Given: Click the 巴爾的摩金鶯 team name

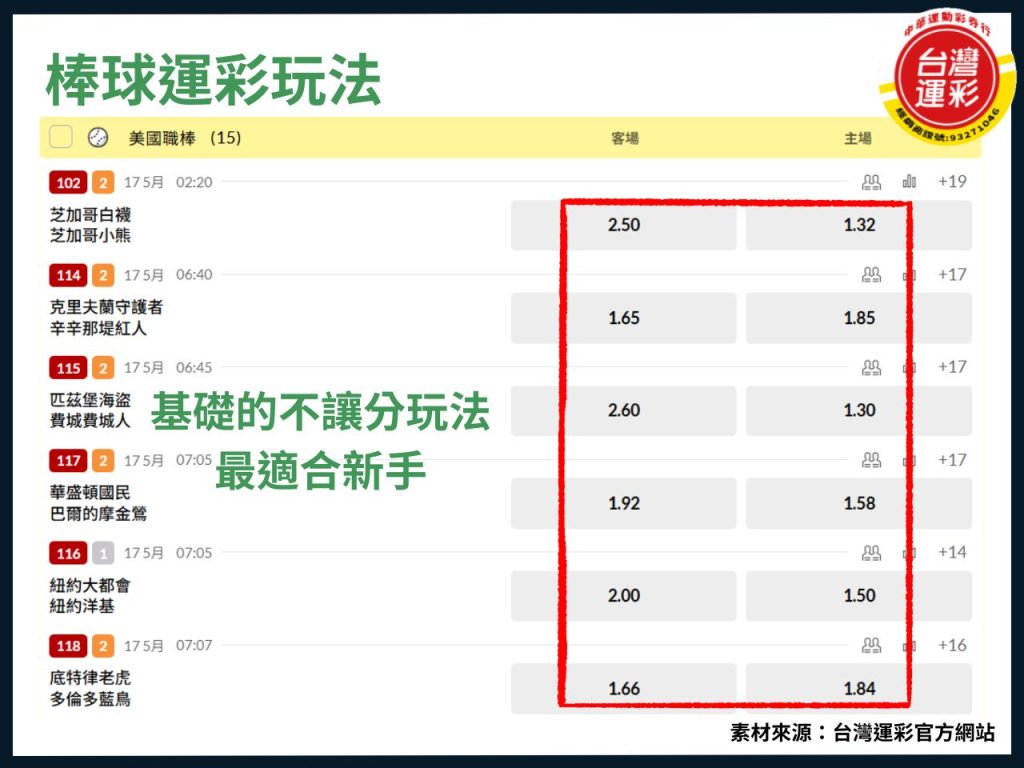Looking at the screenshot, I should [x=98, y=514].
